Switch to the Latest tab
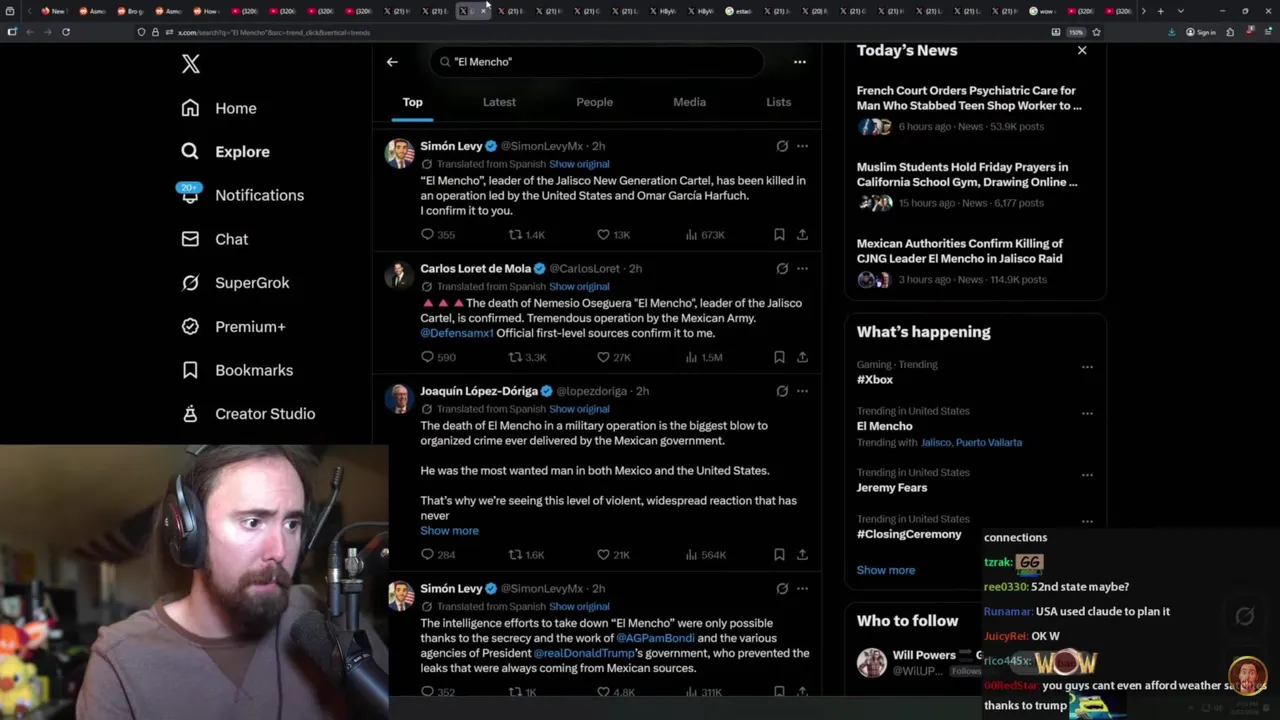 499,102
